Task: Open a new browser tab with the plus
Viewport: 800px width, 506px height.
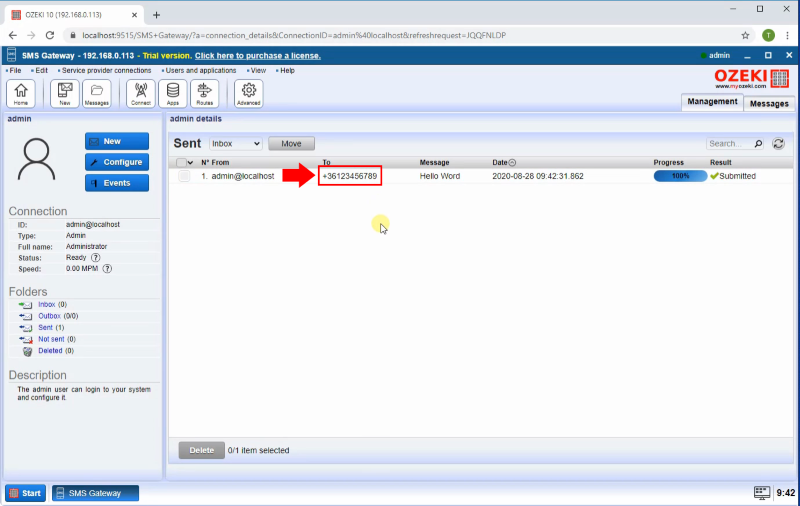Action: 157,15
